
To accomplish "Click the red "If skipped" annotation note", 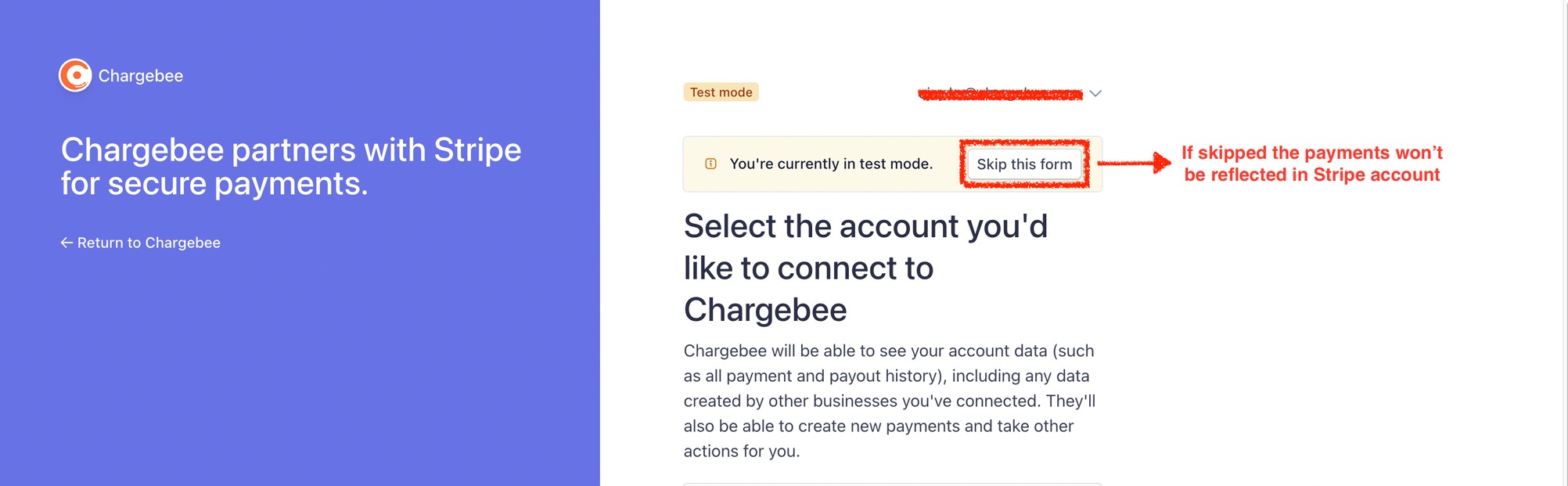I will (x=1311, y=153).
